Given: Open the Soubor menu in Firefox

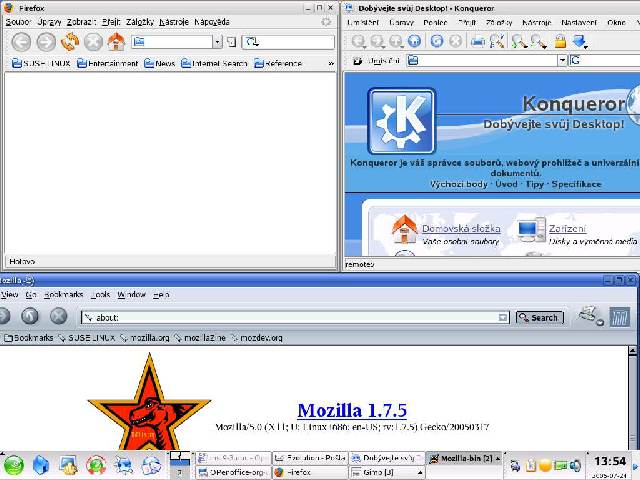Looking at the screenshot, I should point(18,22).
